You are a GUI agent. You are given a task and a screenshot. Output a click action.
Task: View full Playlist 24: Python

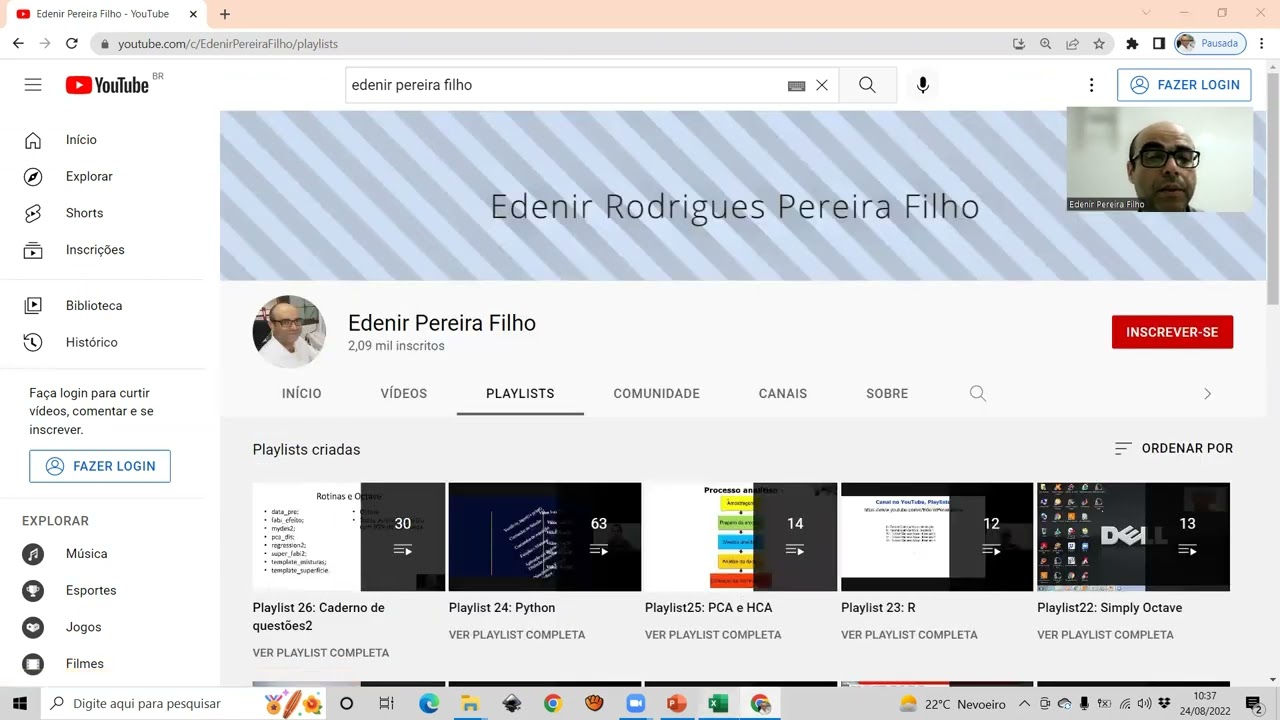(517, 634)
